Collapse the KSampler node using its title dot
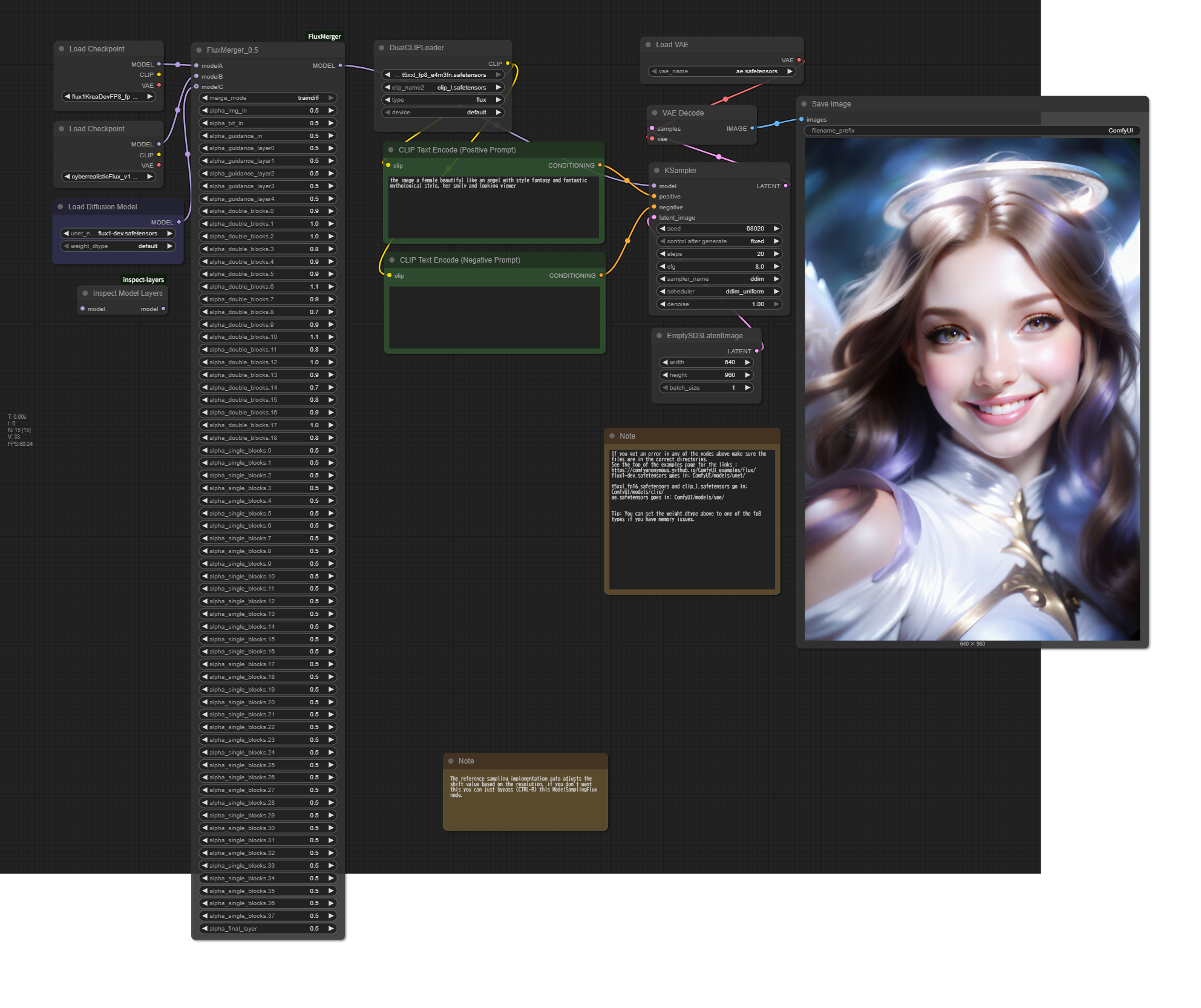 coord(656,171)
